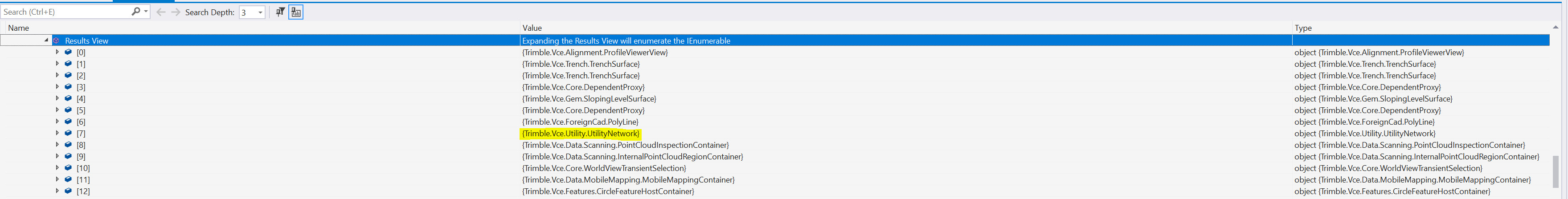
Task: Collapse the Results View node
Action: point(46,40)
